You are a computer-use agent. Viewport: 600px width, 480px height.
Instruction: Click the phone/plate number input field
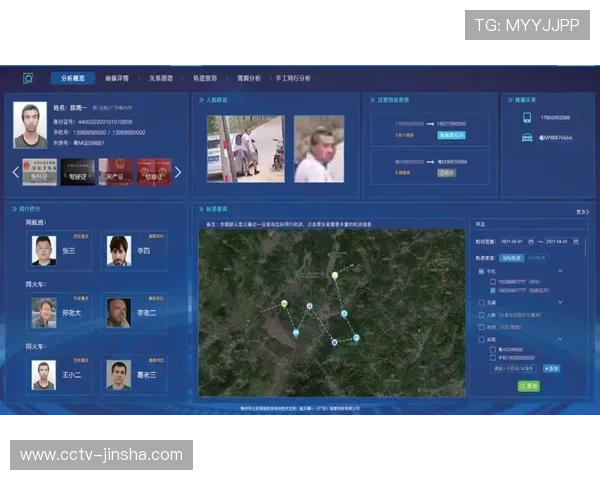[x=512, y=369]
